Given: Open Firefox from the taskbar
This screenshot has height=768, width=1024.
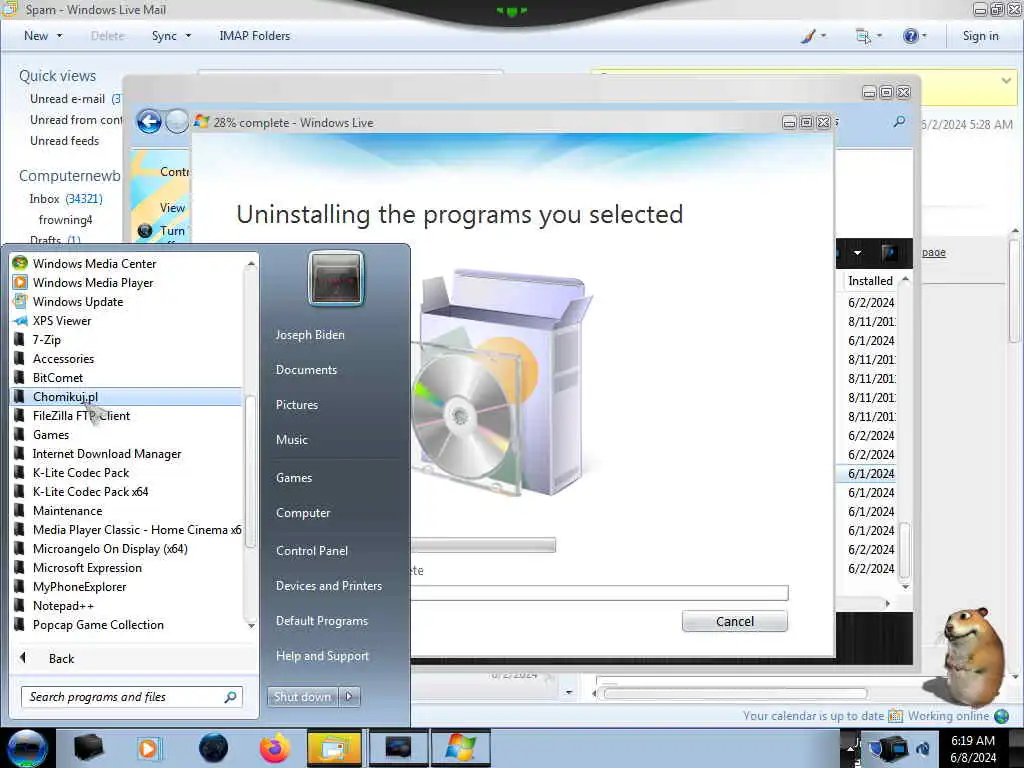Looking at the screenshot, I should (x=274, y=748).
